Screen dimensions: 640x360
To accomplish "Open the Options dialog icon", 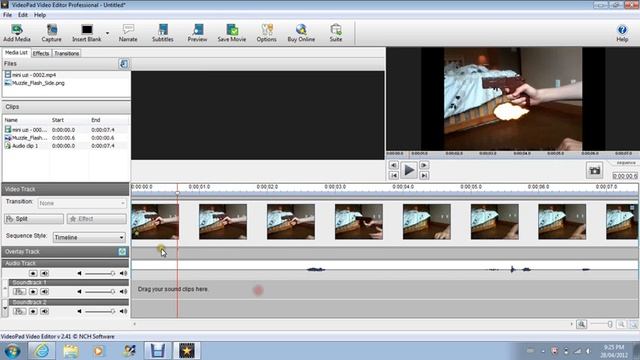I will click(x=266, y=33).
